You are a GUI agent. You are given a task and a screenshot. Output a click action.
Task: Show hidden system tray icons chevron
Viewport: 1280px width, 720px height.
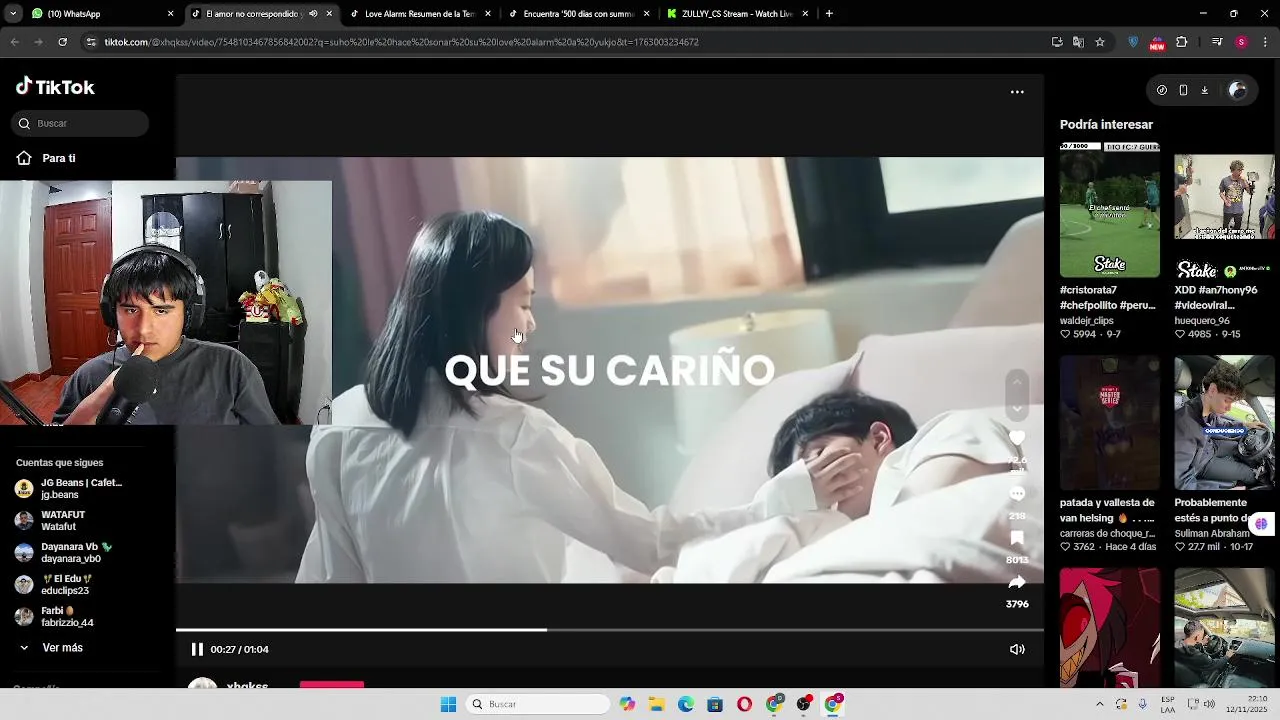[x=1100, y=704]
